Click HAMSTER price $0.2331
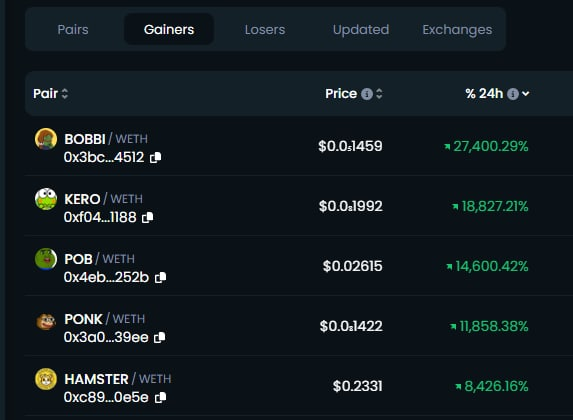 click(x=357, y=386)
